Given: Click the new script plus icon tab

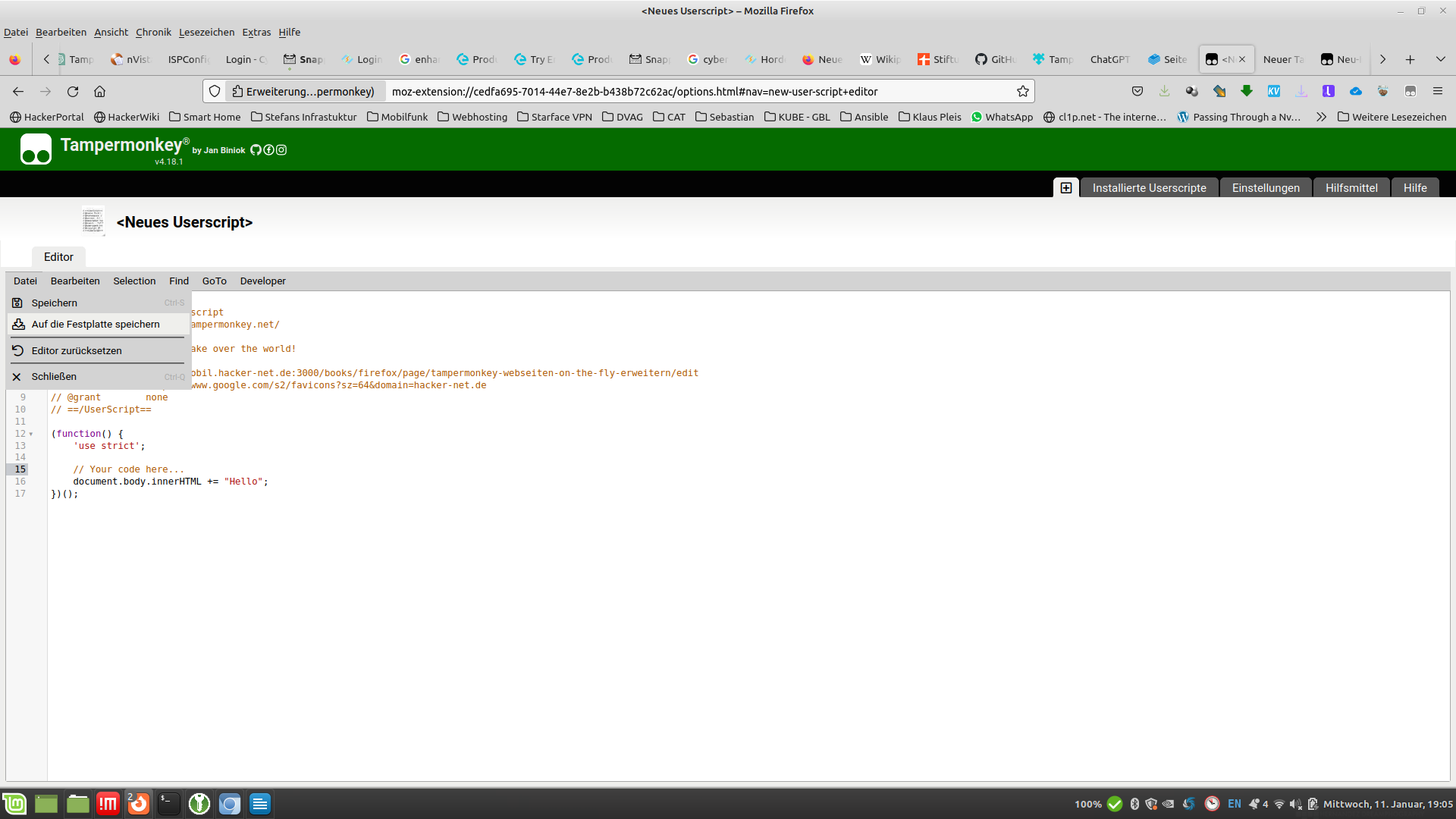Looking at the screenshot, I should click(1065, 188).
